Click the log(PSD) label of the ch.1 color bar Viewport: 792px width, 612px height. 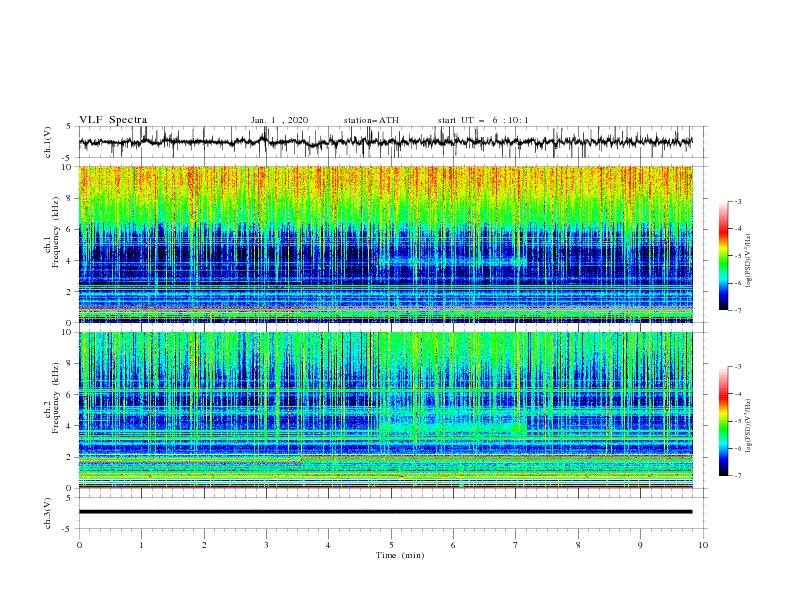[x=749, y=261]
